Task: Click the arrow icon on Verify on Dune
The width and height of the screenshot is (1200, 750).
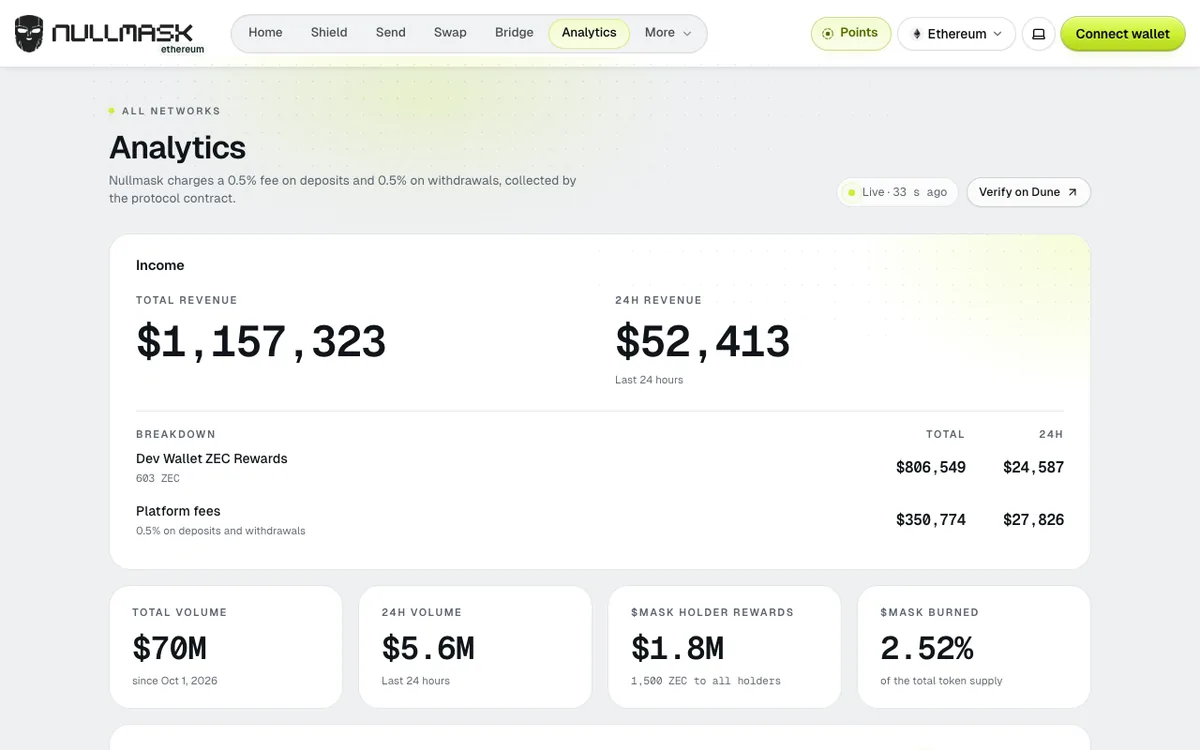Action: [x=1072, y=192]
